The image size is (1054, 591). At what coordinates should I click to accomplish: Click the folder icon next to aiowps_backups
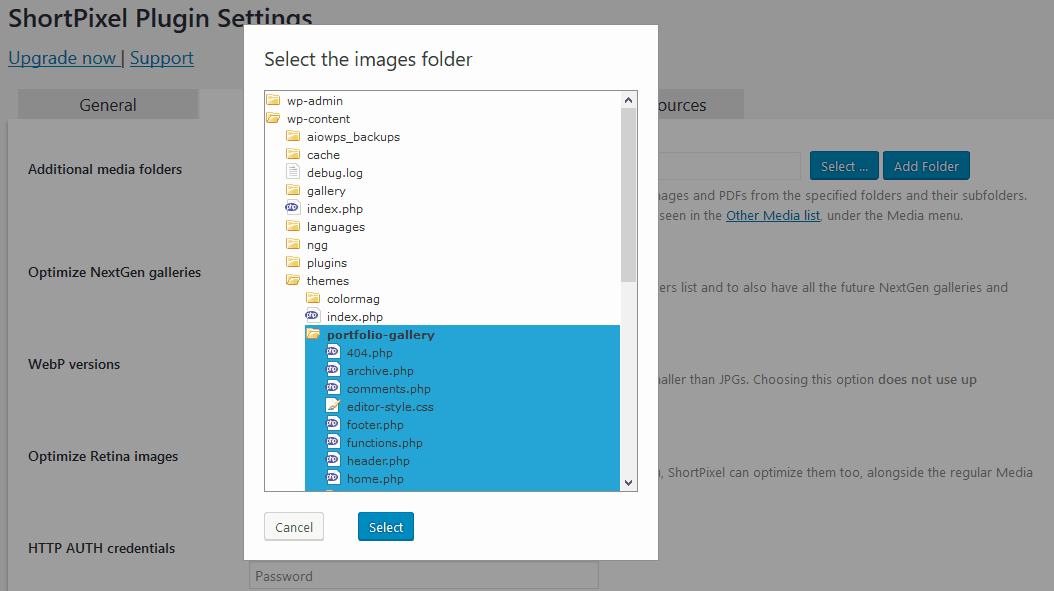coord(292,136)
